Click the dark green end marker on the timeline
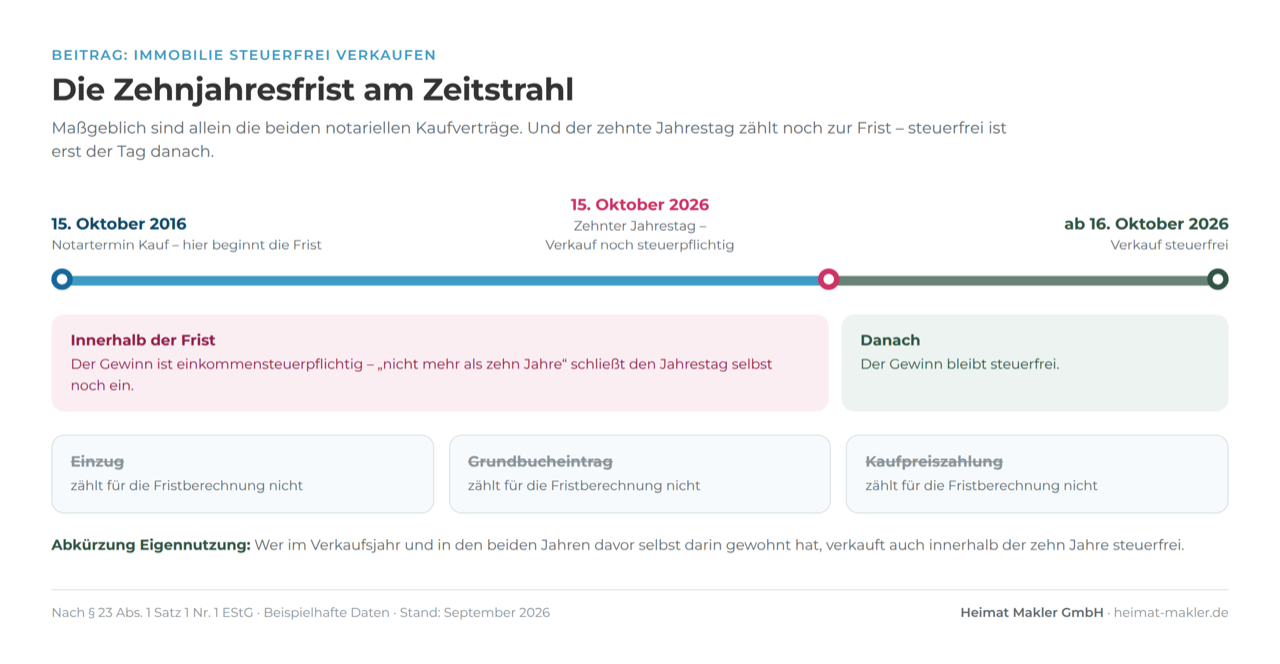1280x664 pixels. pyautogui.click(x=1217, y=279)
